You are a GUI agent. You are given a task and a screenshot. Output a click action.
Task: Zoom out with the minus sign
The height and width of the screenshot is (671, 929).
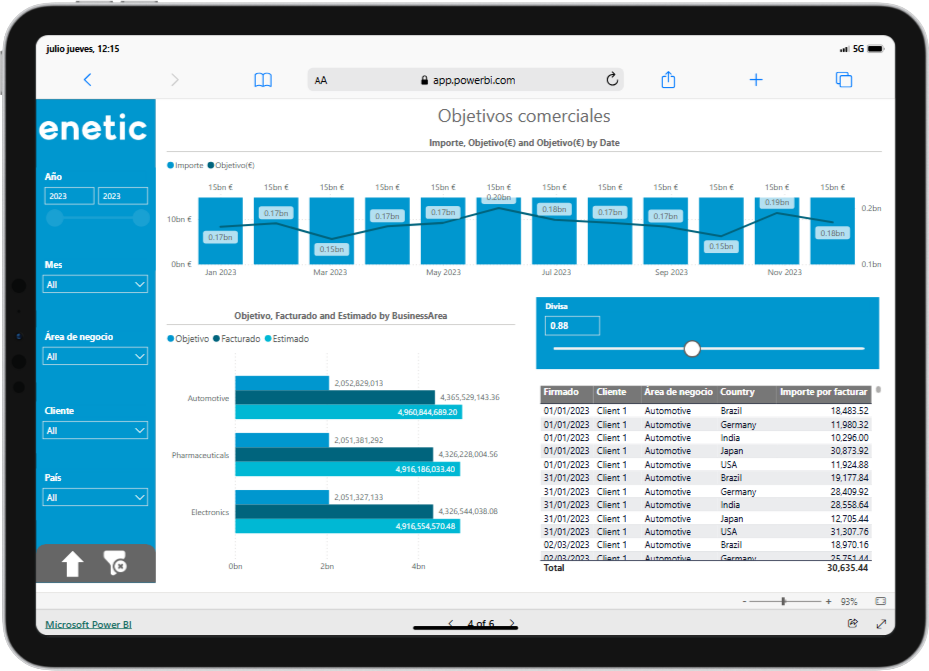click(x=744, y=602)
